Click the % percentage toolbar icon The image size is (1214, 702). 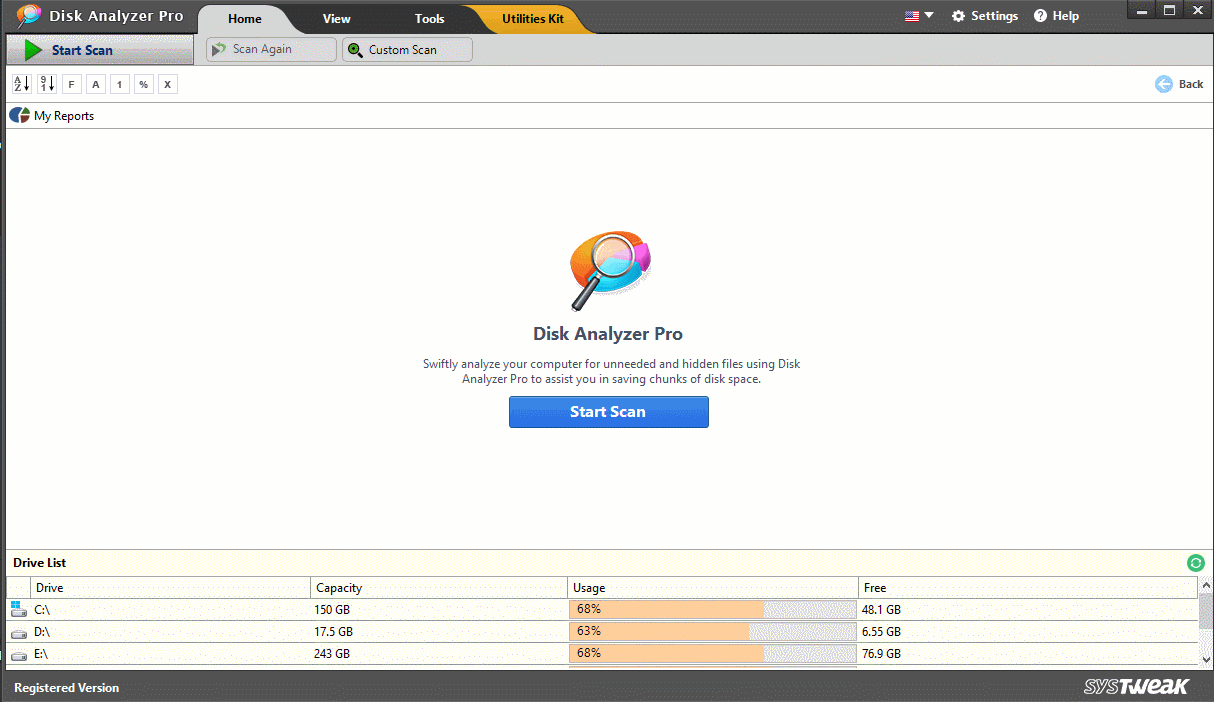pos(144,84)
